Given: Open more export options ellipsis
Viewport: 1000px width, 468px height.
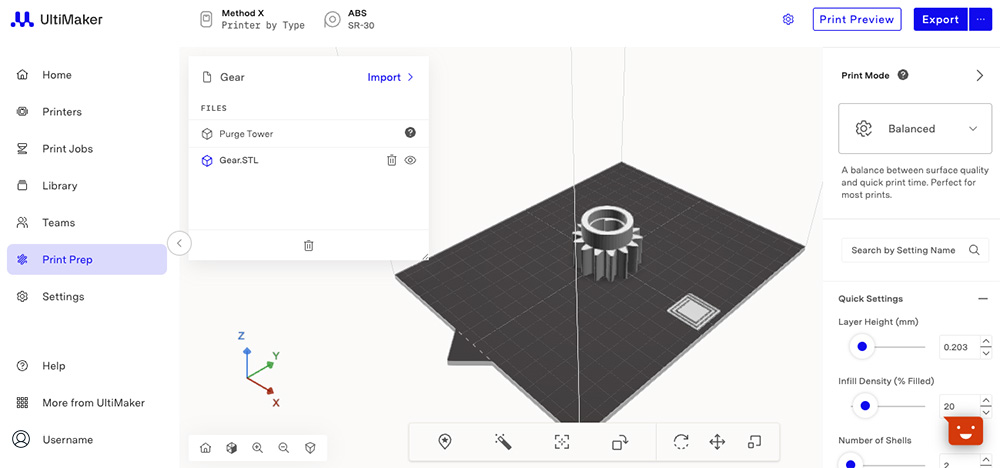Looking at the screenshot, I should (980, 19).
